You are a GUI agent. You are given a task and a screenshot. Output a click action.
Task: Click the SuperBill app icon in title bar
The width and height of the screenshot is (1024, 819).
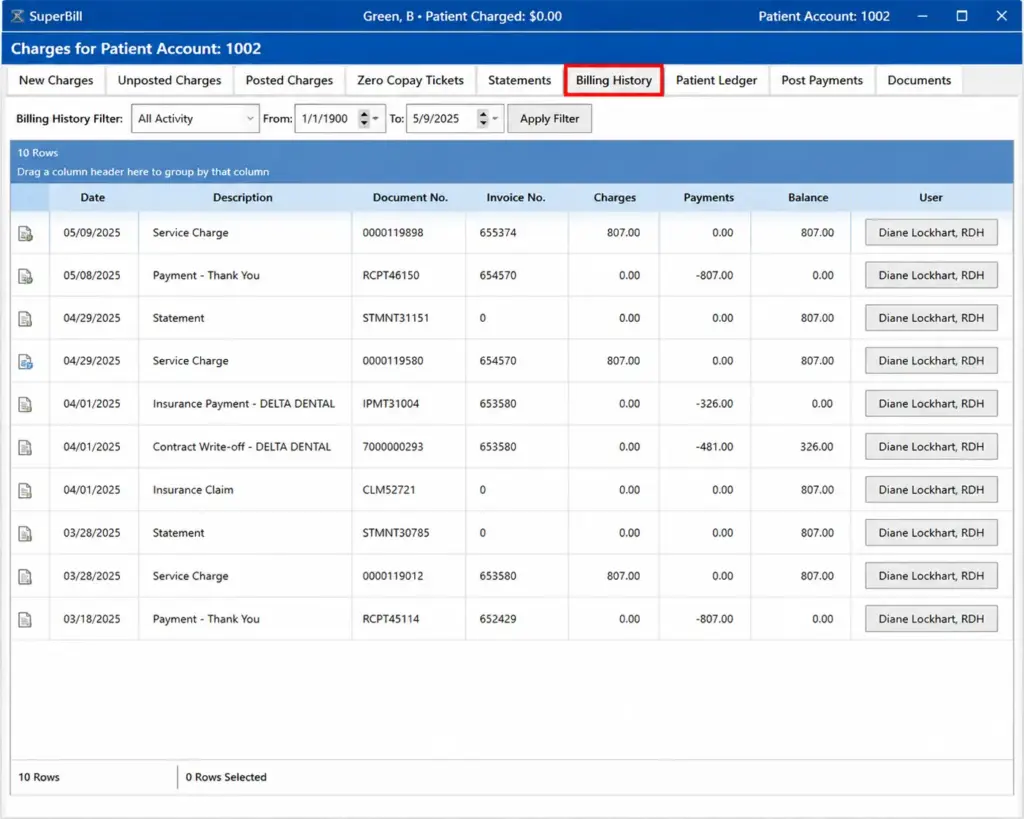(18, 16)
